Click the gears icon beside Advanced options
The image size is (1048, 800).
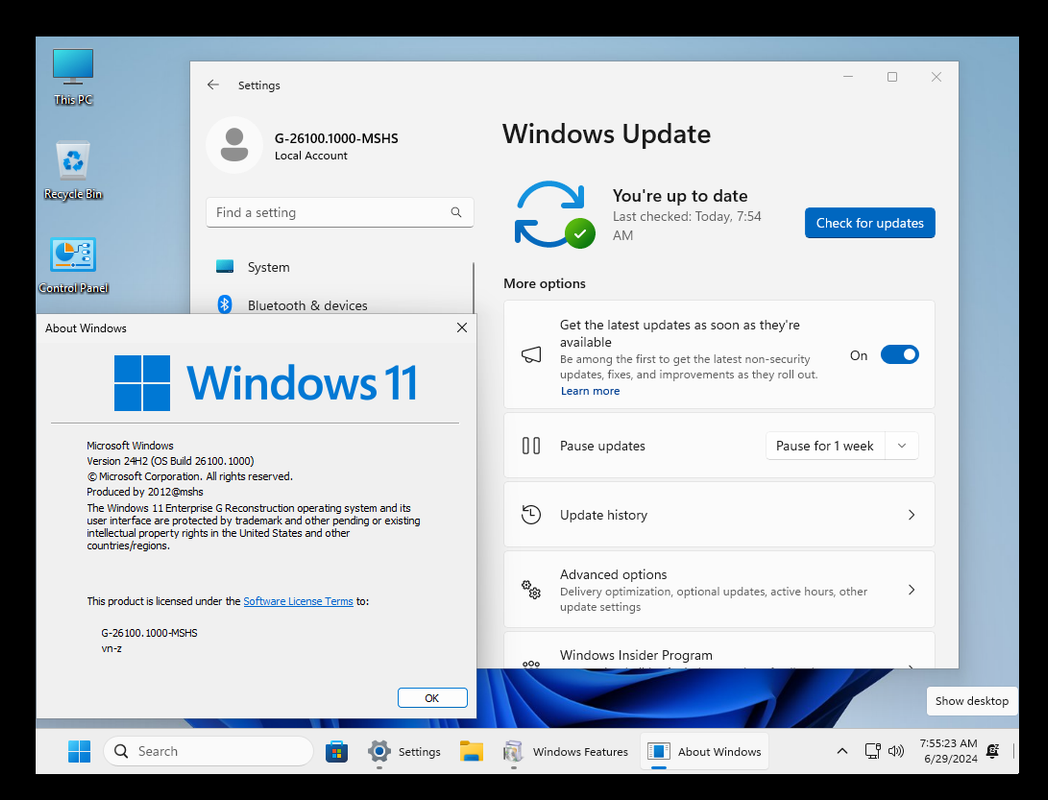click(x=531, y=589)
